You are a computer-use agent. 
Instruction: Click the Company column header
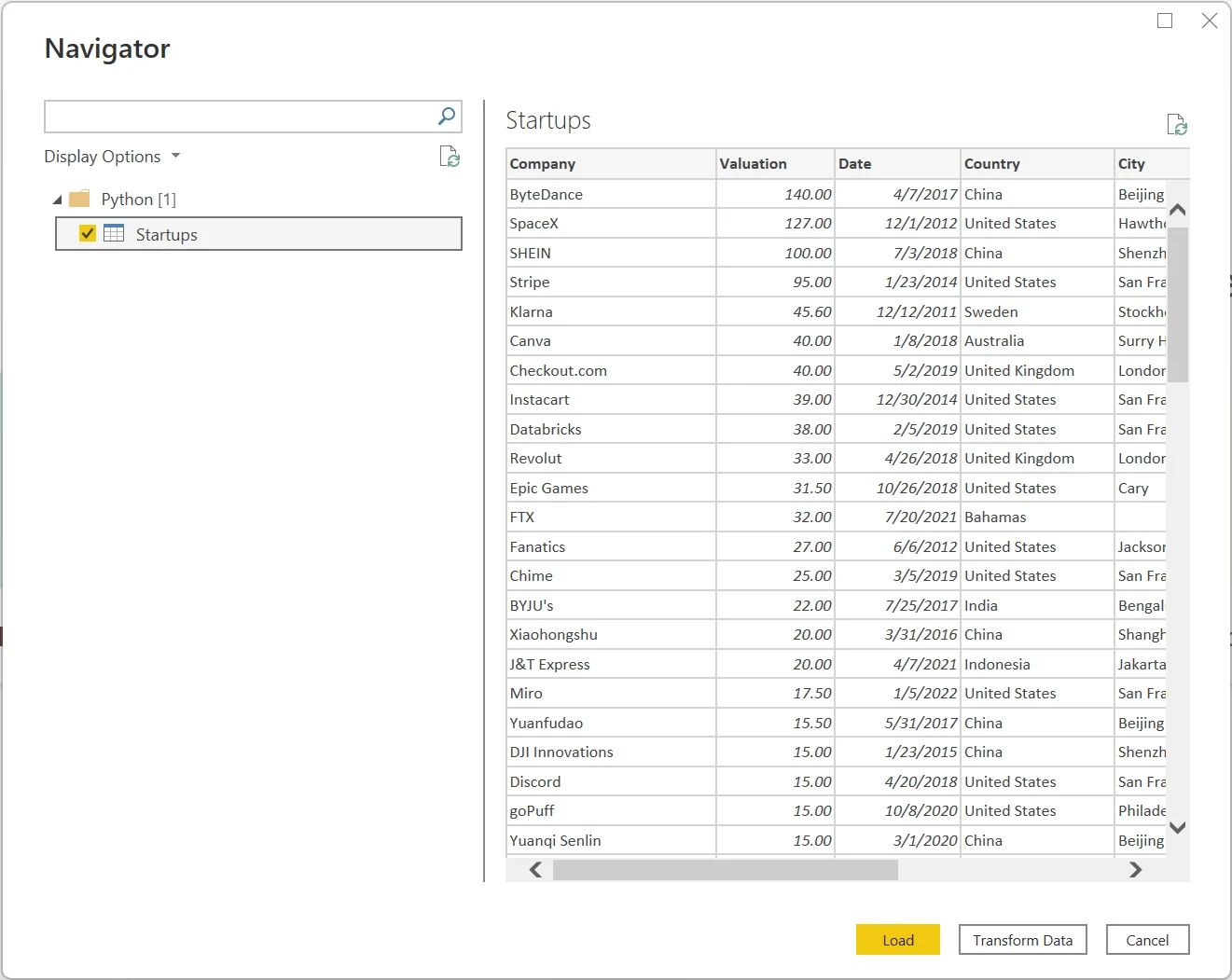[x=611, y=164]
